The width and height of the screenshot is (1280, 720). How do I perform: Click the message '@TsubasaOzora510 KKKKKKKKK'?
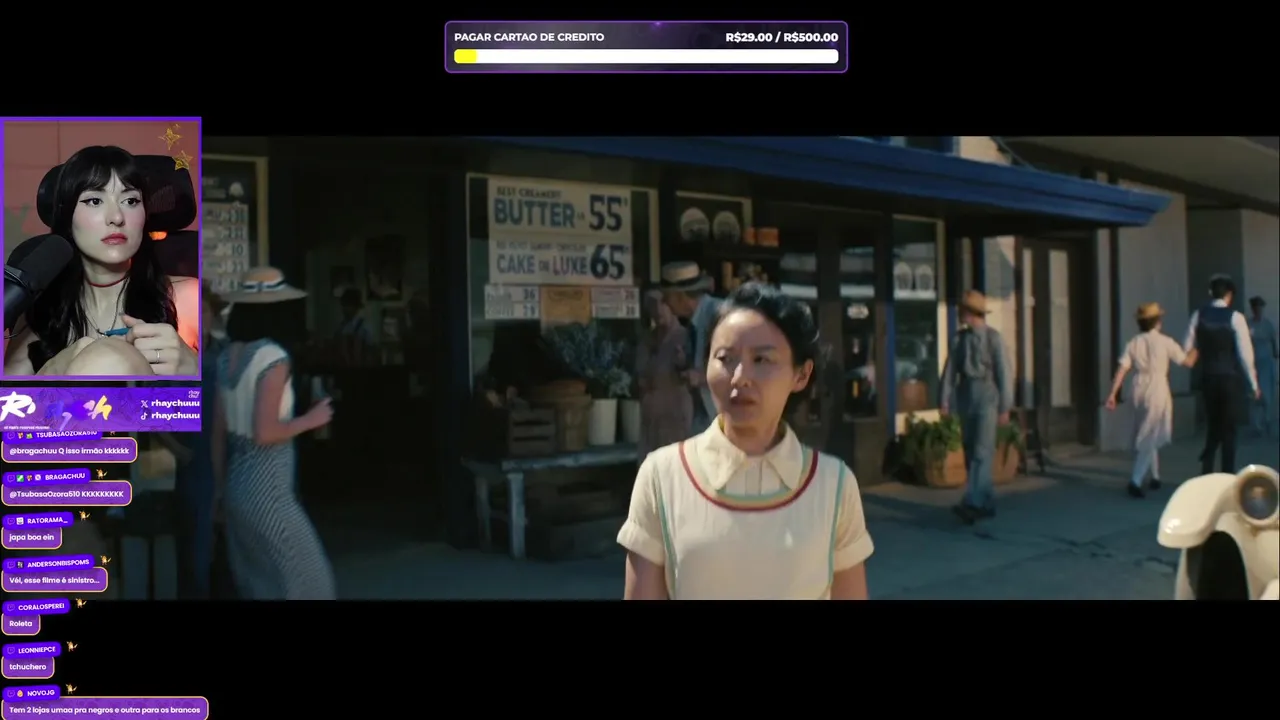point(66,494)
